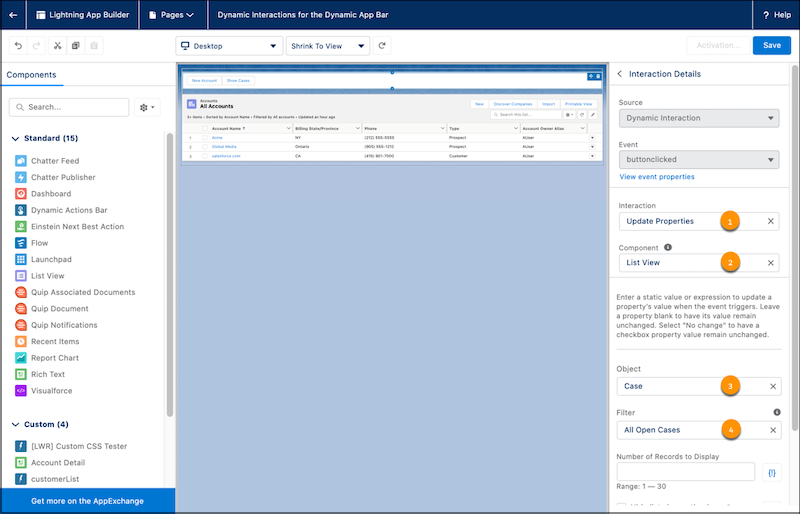Image resolution: width=800 pixels, height=514 pixels.
Task: Select Quip Associated Documents component
Action: coord(75,292)
